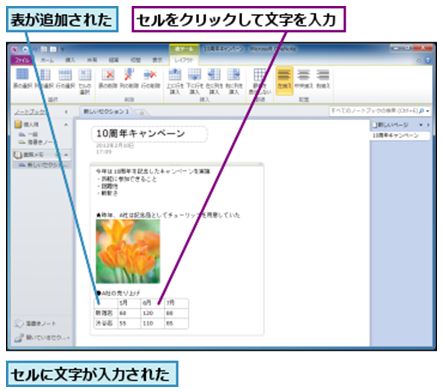Screen dimensions: 443x391
Task: Open the New Page dropdown arrow
Action: point(421,125)
